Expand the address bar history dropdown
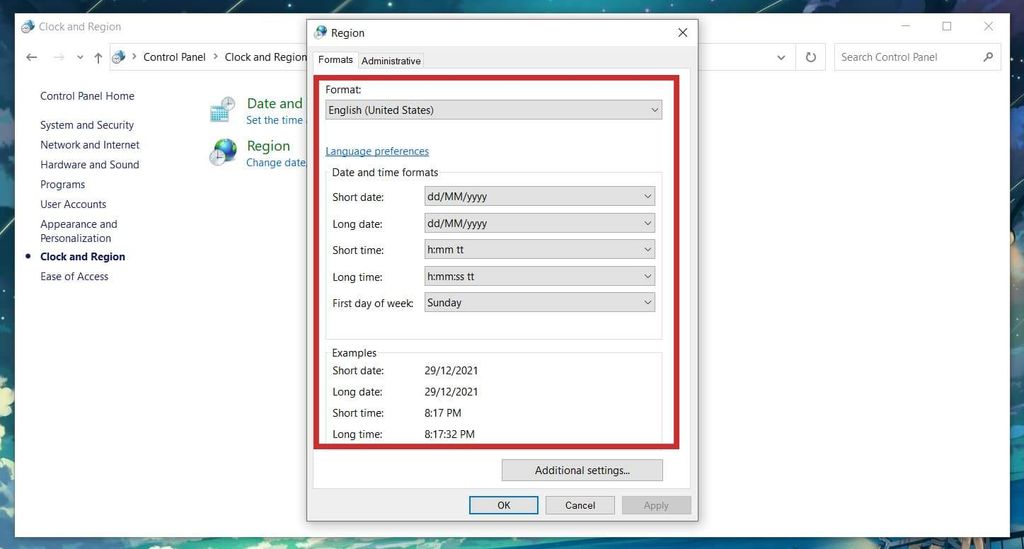Screen dimensions: 1024x549 [x=781, y=58]
